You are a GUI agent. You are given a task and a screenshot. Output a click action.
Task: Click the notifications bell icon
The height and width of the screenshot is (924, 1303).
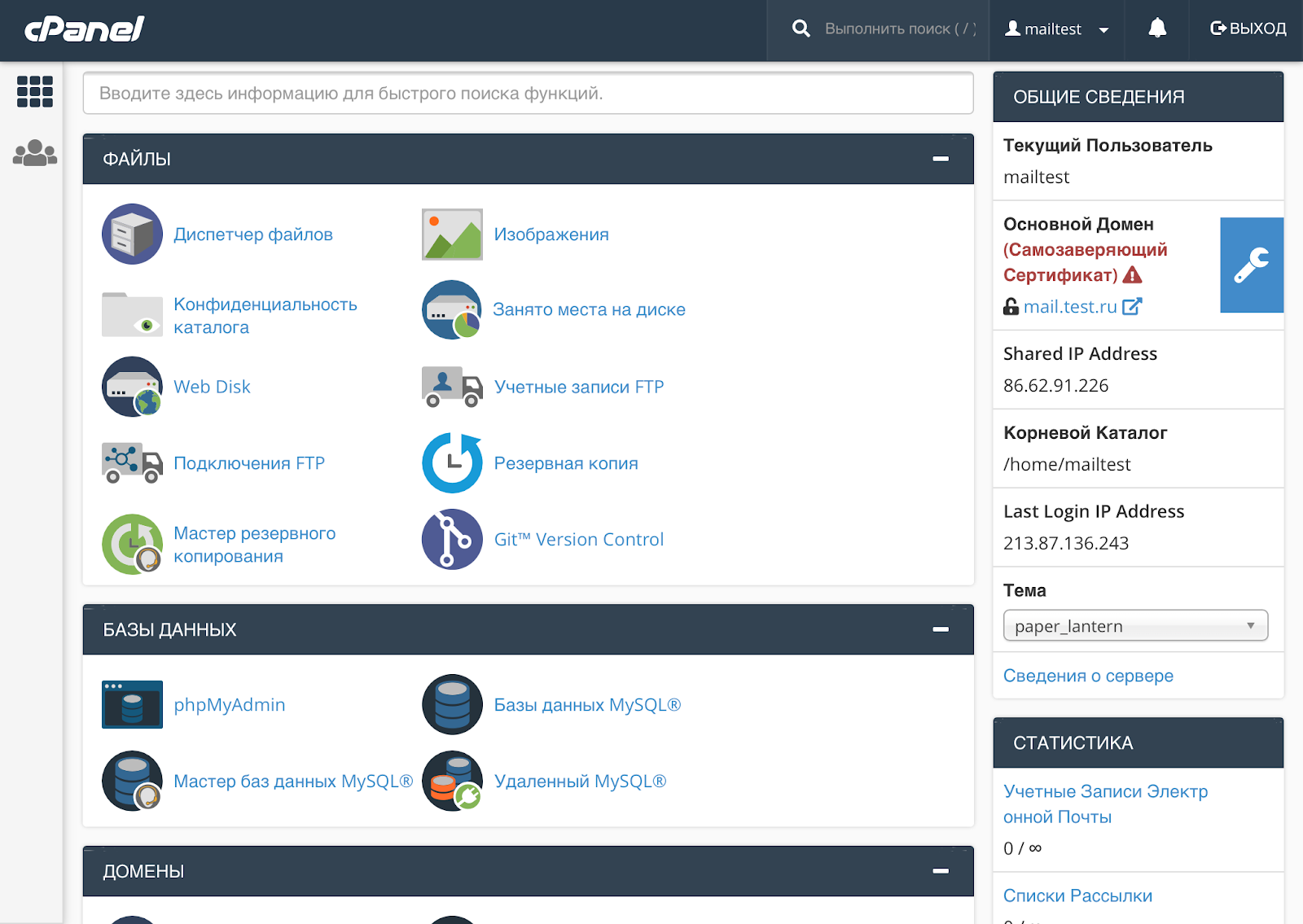coord(1156,29)
